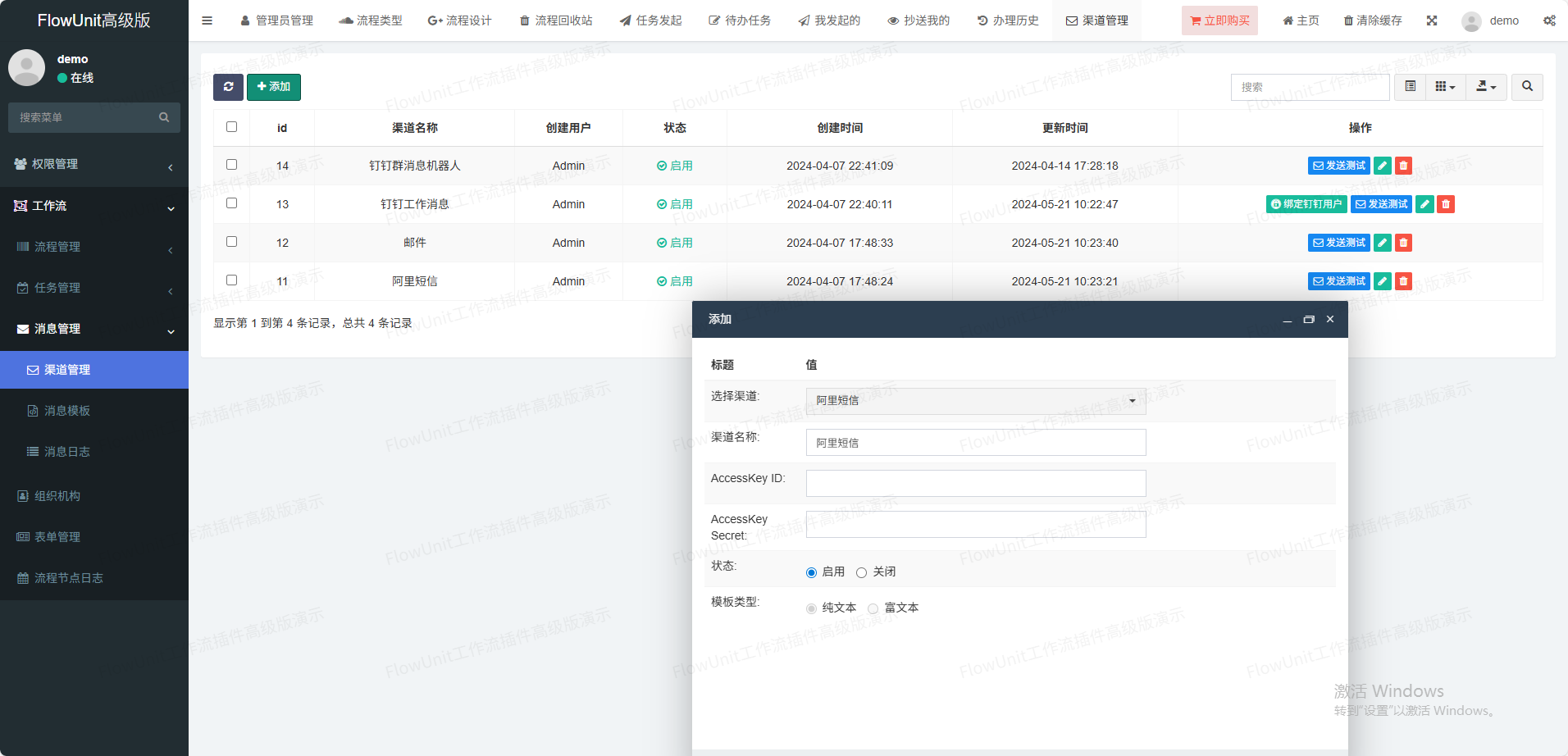Click the AccessKey ID input field
1568x756 pixels.
click(x=975, y=483)
